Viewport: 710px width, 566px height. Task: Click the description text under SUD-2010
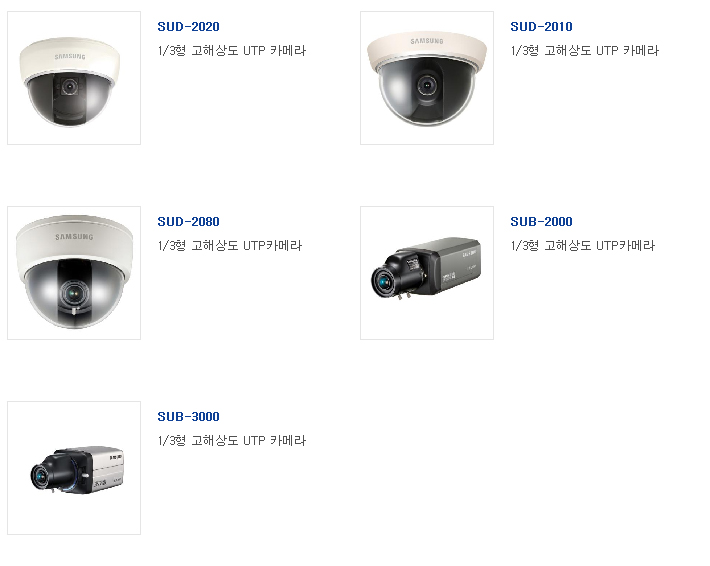click(585, 50)
